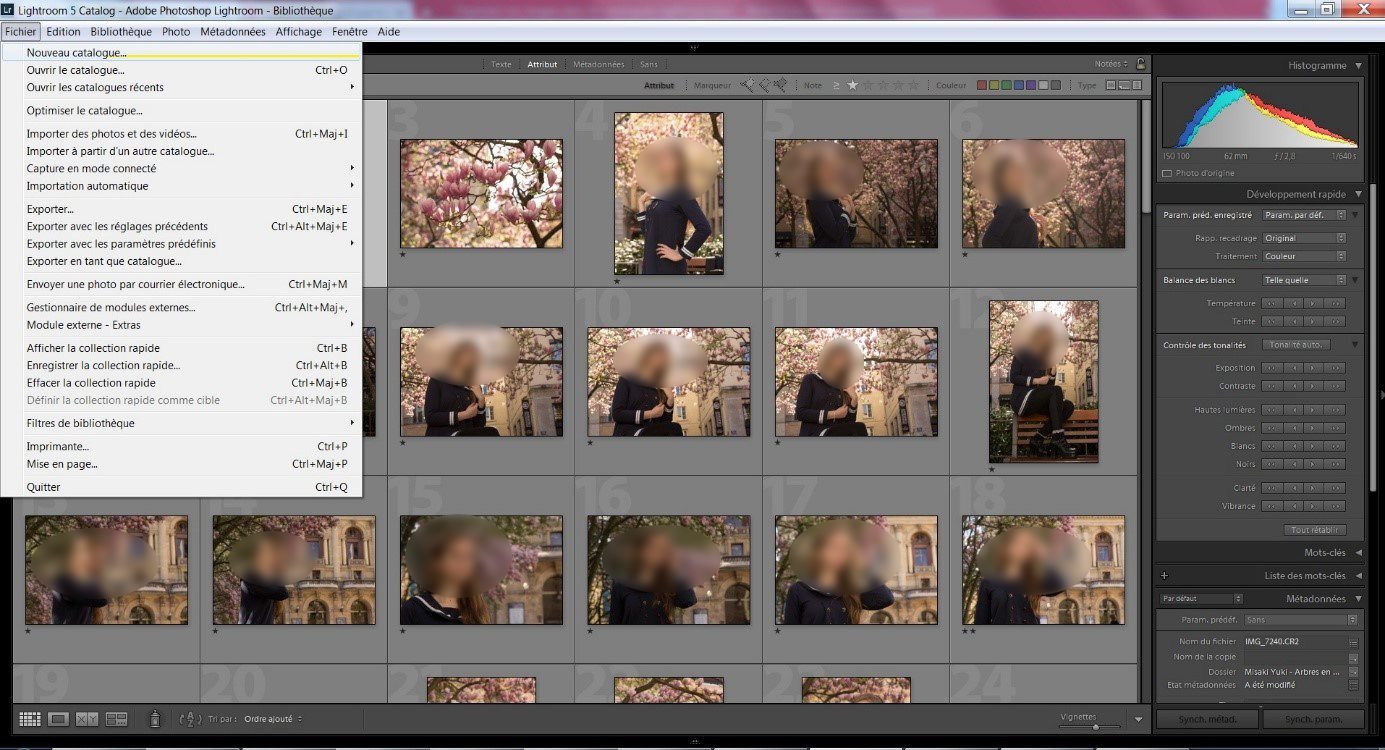
Task: Filter by green color label
Action: click(x=1006, y=85)
